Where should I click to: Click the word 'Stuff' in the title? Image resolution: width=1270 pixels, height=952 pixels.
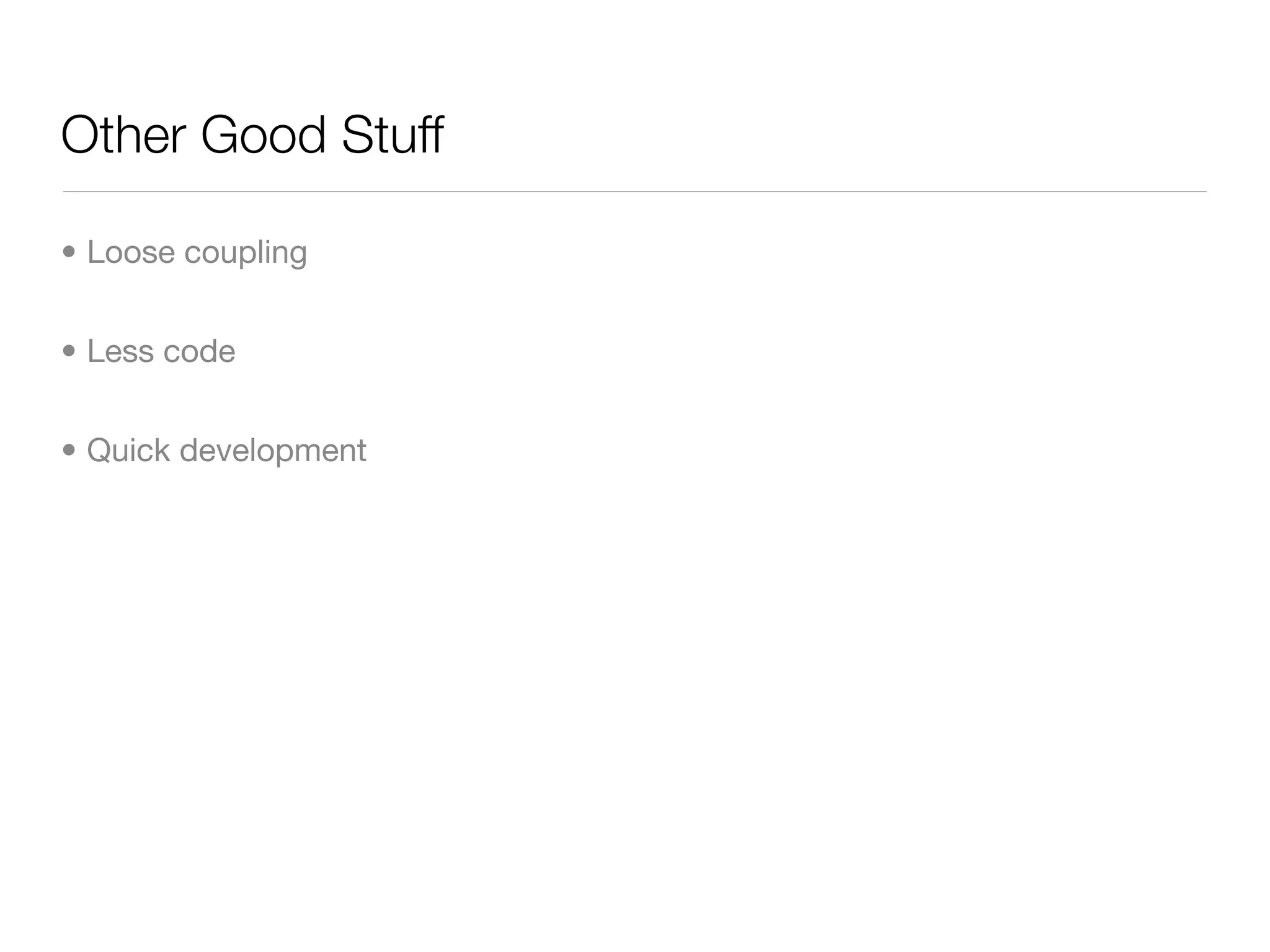(392, 135)
